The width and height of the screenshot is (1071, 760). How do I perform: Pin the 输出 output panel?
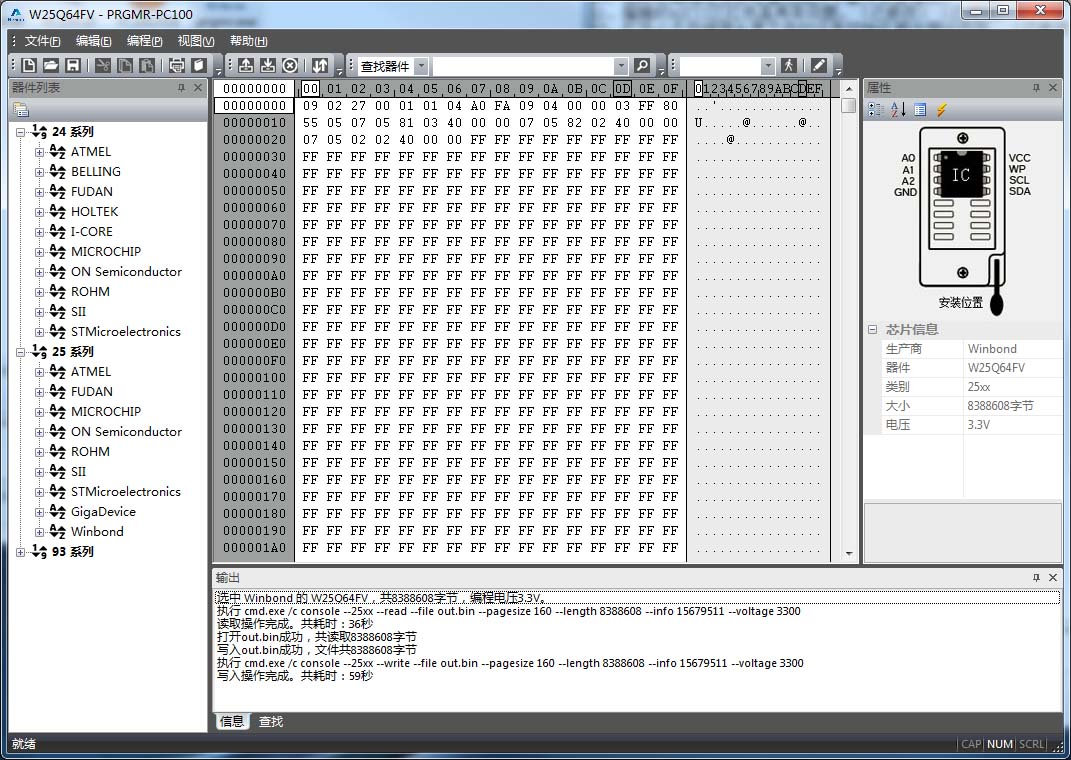click(1036, 578)
